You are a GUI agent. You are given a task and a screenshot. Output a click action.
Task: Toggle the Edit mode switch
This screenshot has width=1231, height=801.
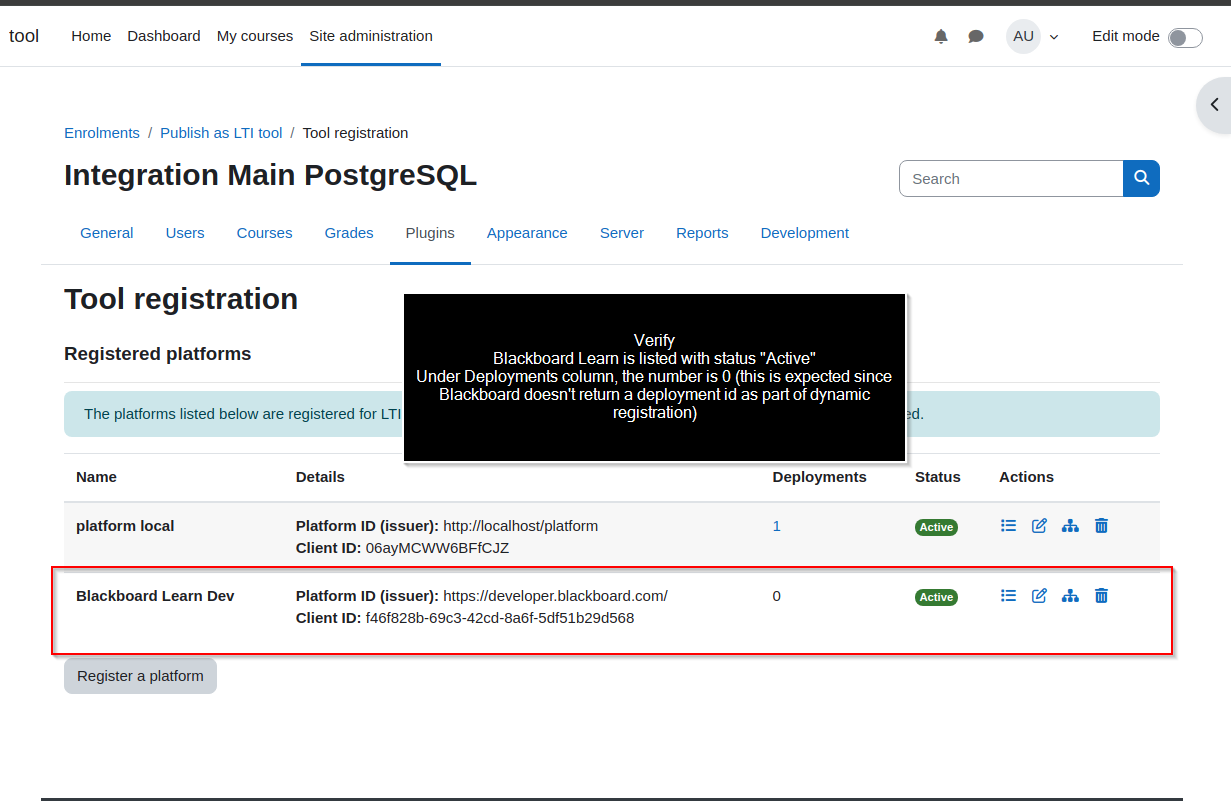[1185, 37]
